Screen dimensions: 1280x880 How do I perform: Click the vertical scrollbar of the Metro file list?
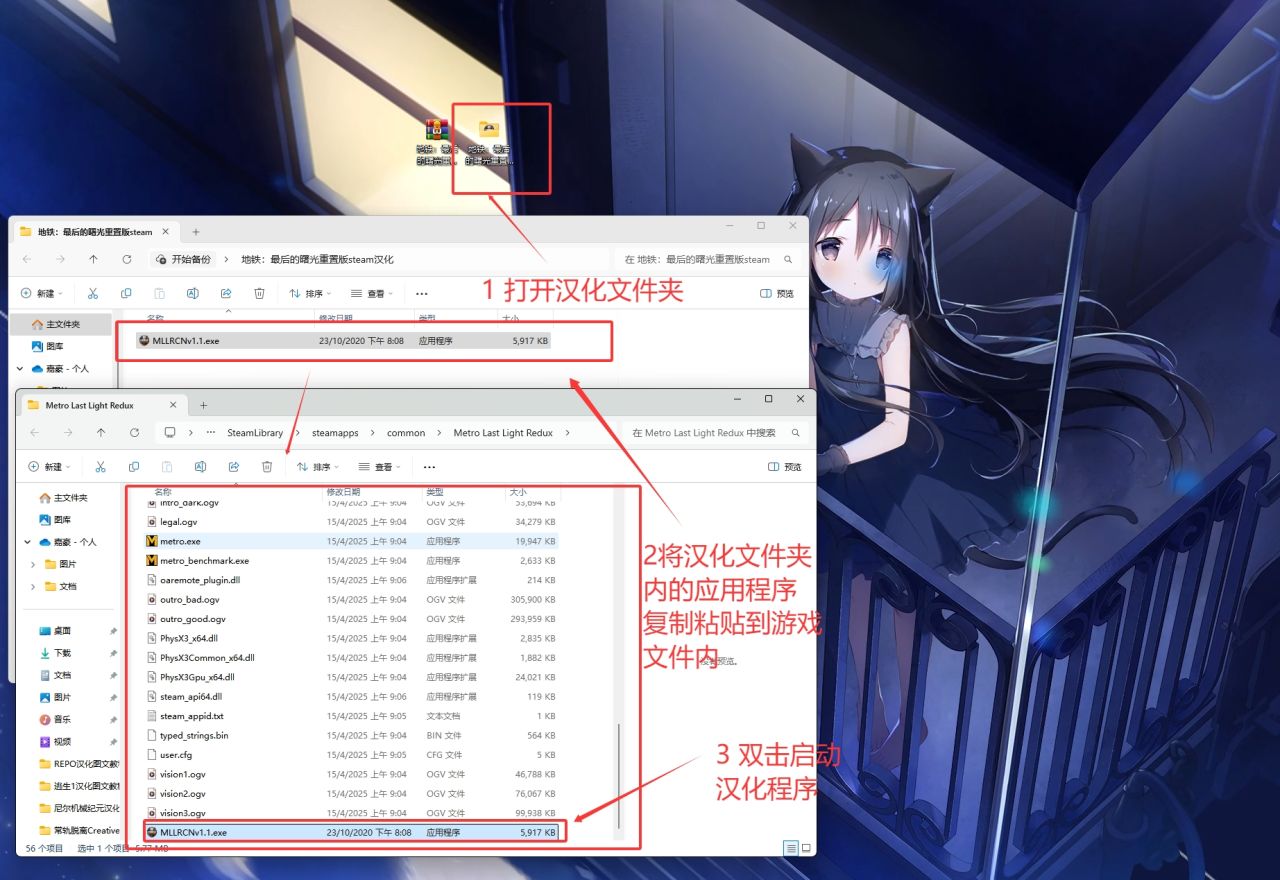pos(619,774)
